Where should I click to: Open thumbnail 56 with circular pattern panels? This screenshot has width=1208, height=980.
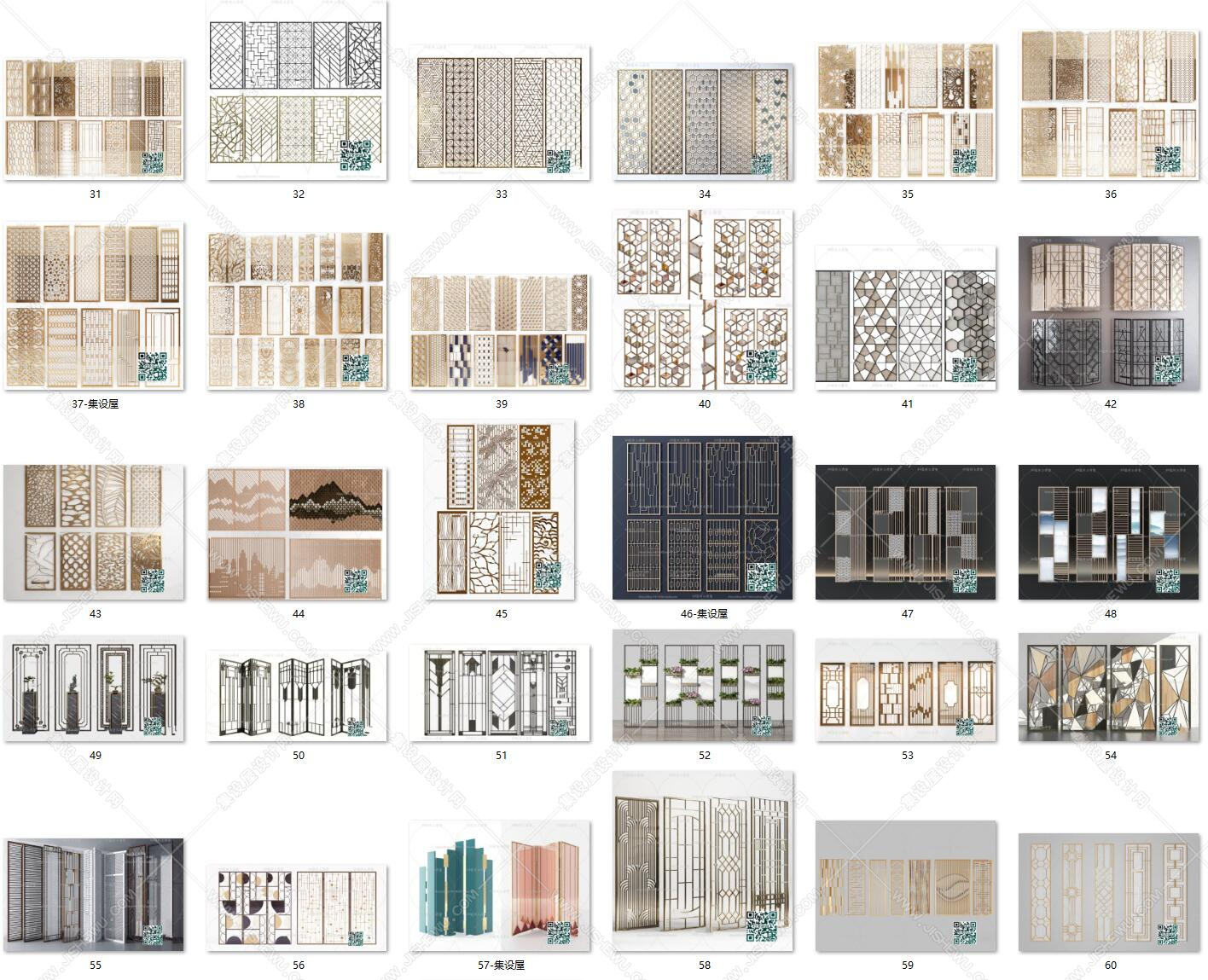pos(298,908)
